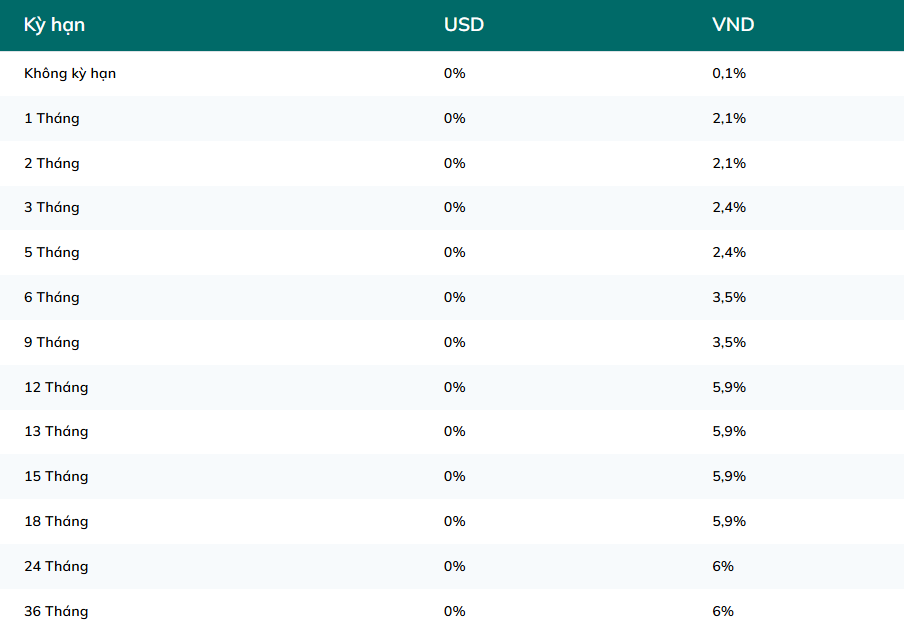Image resolution: width=904 pixels, height=631 pixels.
Task: Click the USD column header
Action: point(464,25)
